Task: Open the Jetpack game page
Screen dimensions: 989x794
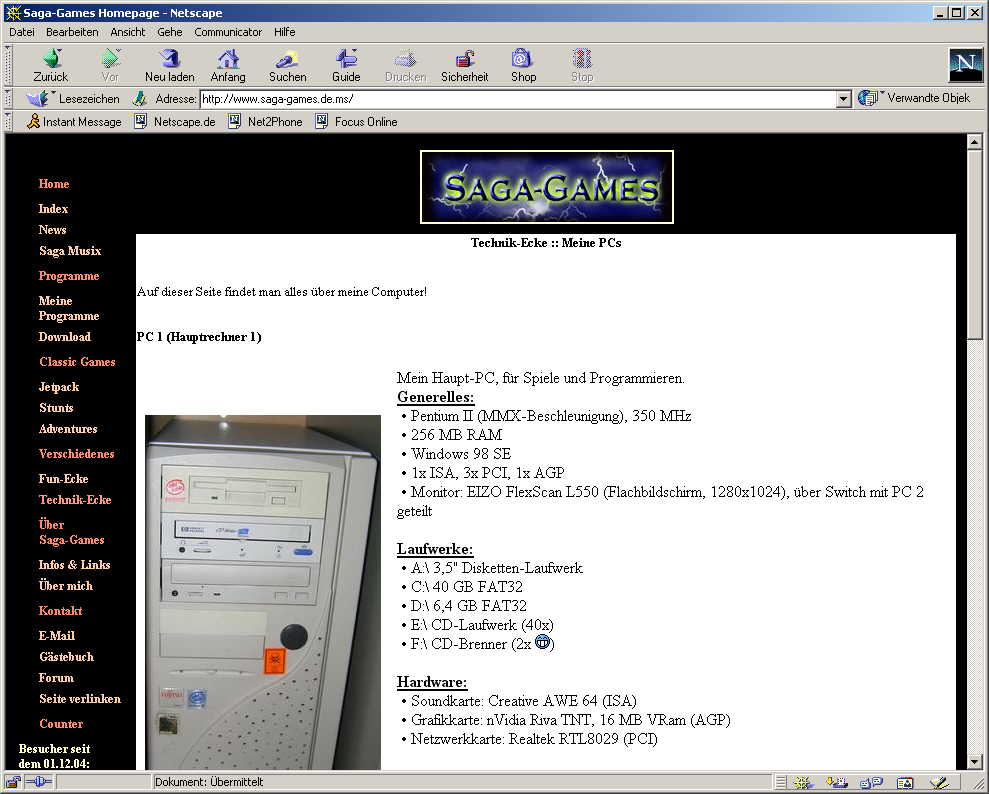Action: [59, 387]
